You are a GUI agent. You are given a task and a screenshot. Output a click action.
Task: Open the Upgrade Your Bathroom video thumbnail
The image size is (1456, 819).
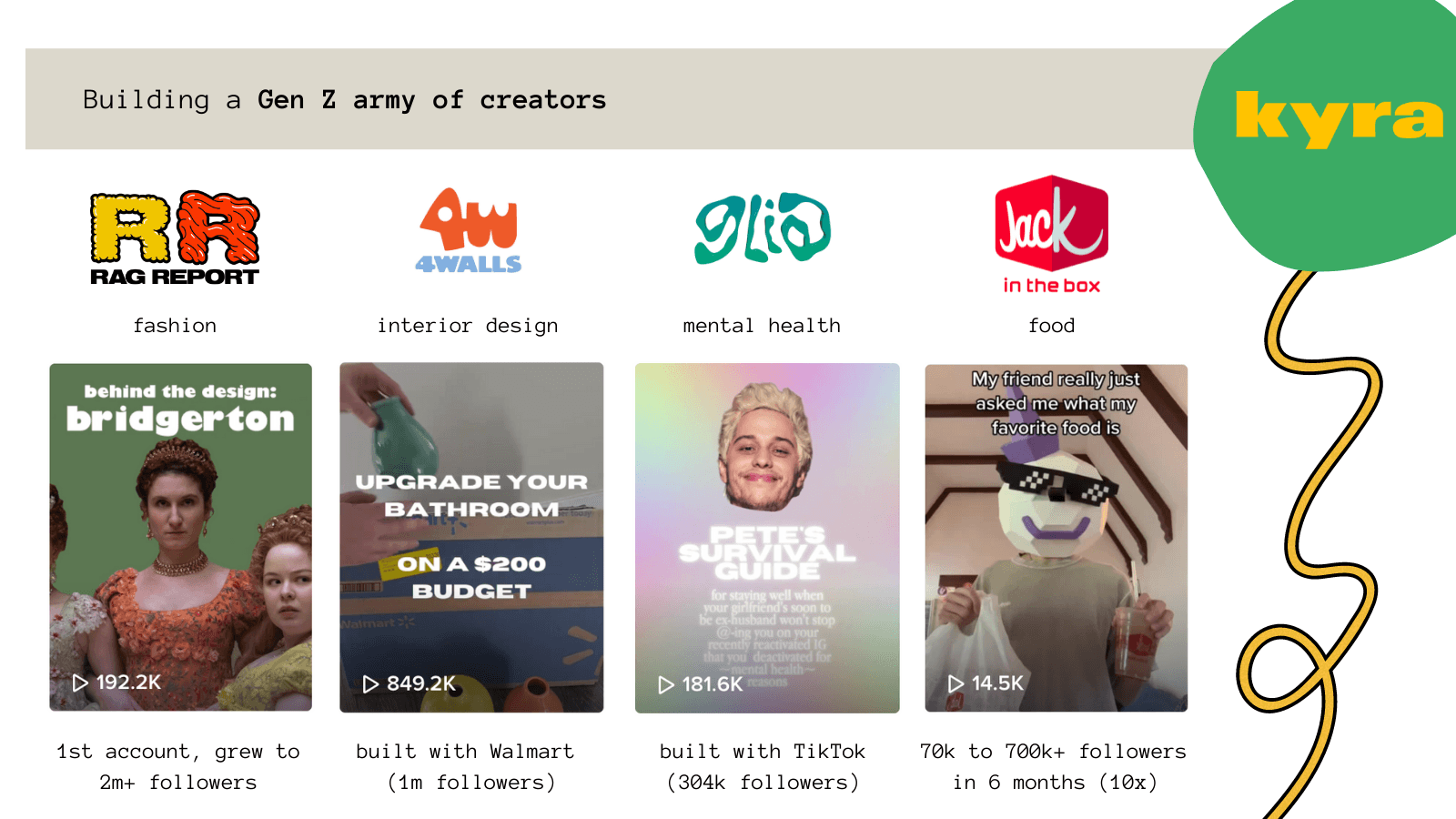(471, 537)
